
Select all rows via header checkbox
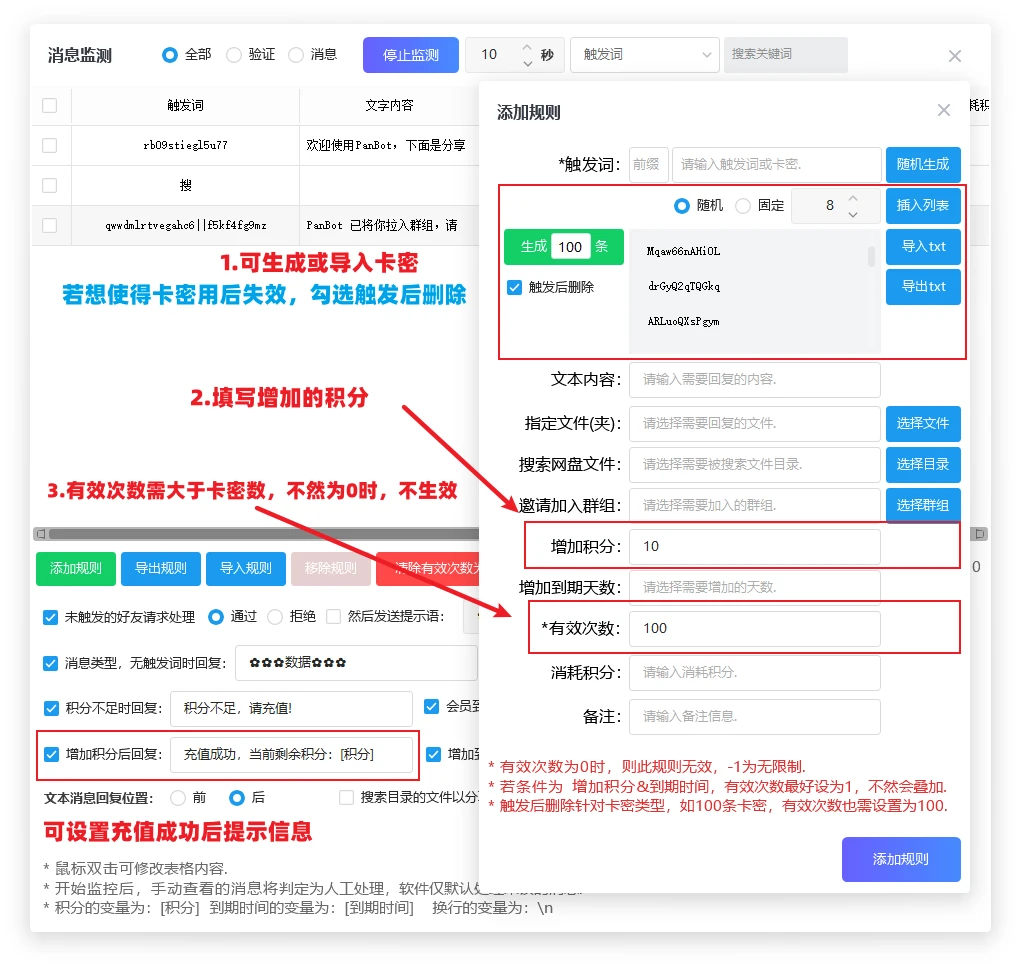coord(50,106)
